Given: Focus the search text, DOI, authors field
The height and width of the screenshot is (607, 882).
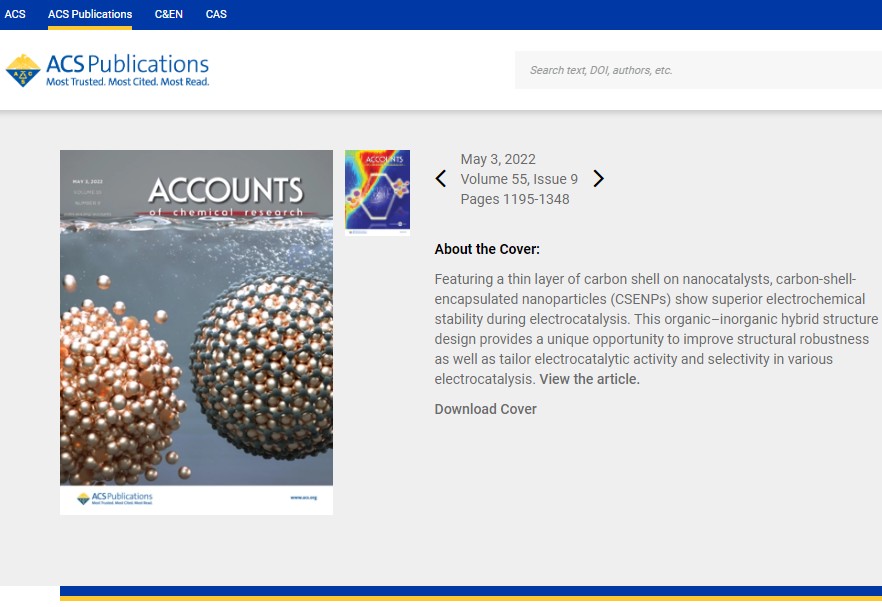Looking at the screenshot, I should point(698,70).
